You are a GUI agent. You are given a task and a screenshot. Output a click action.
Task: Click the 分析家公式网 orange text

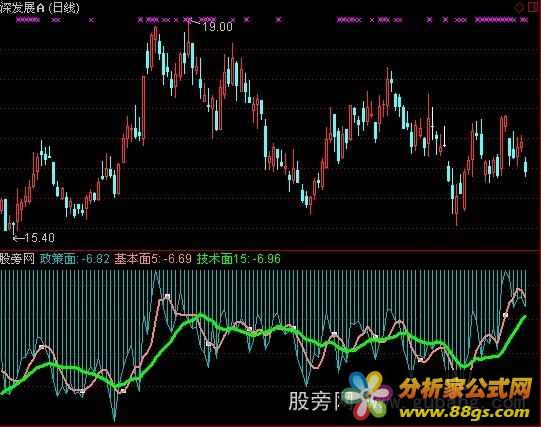465,389
